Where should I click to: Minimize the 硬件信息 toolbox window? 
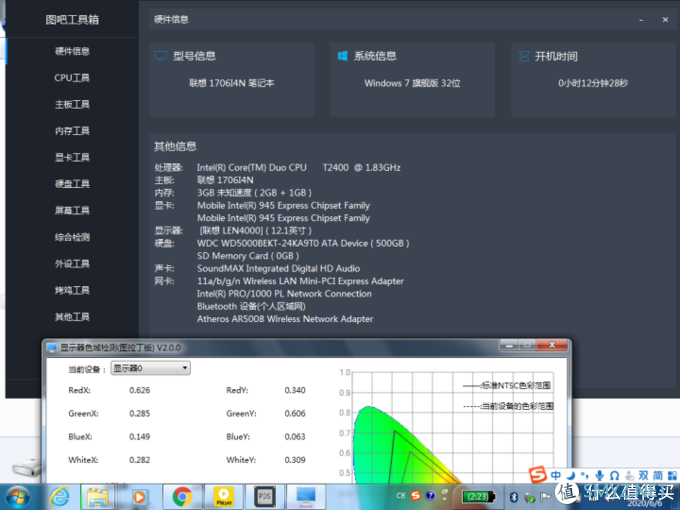point(641,20)
